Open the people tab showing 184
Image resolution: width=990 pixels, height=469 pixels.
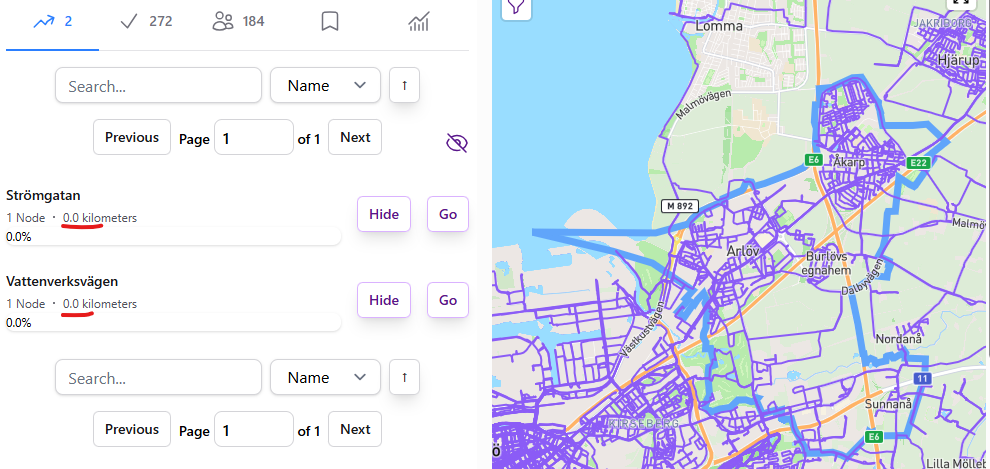coord(238,21)
